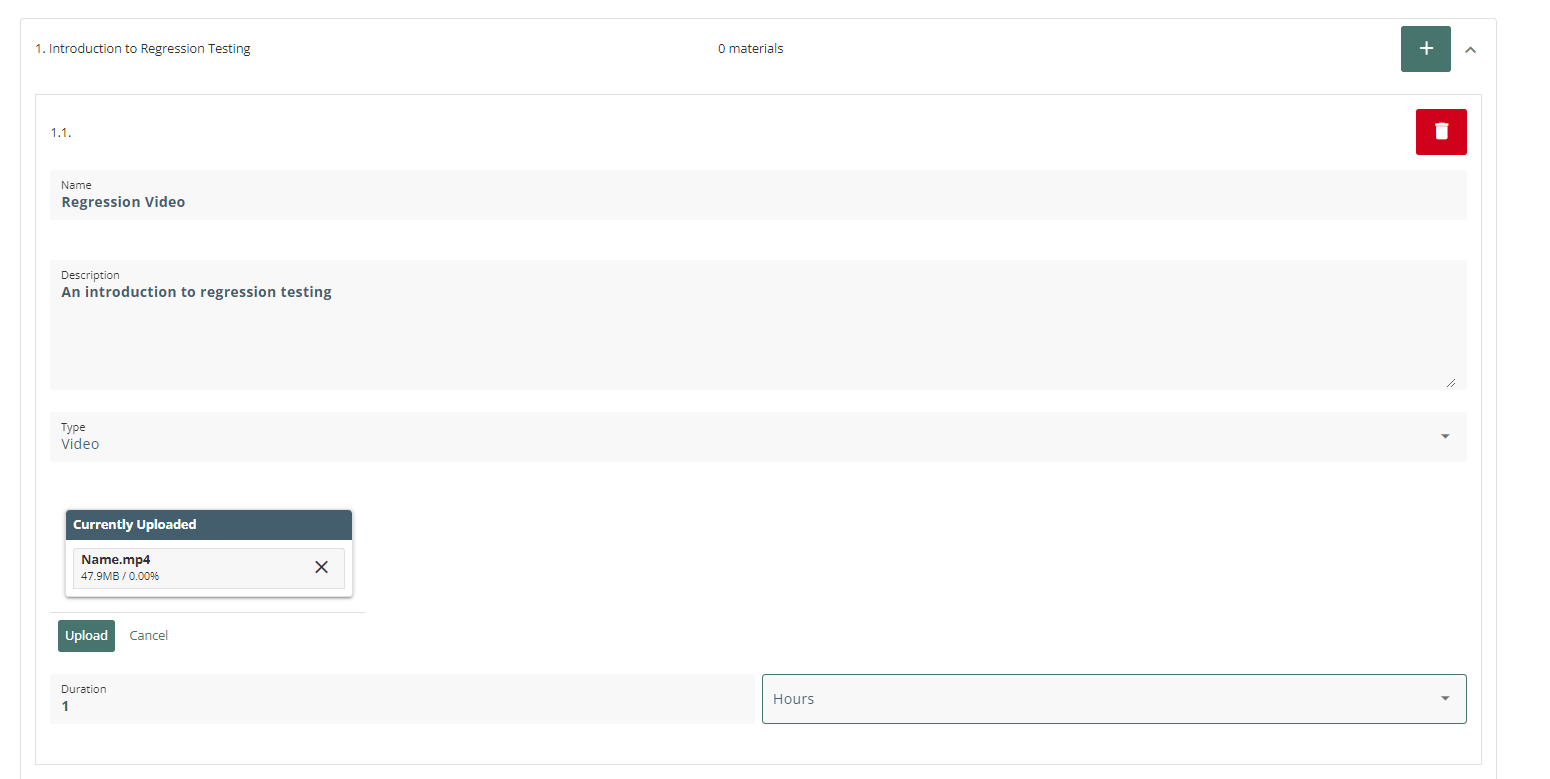
Task: Click the 1.1. material number label
Action: pyautogui.click(x=61, y=133)
